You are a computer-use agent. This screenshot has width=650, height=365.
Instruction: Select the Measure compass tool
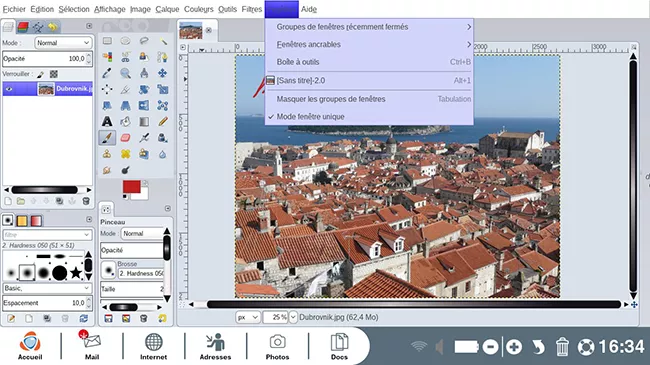(x=144, y=73)
